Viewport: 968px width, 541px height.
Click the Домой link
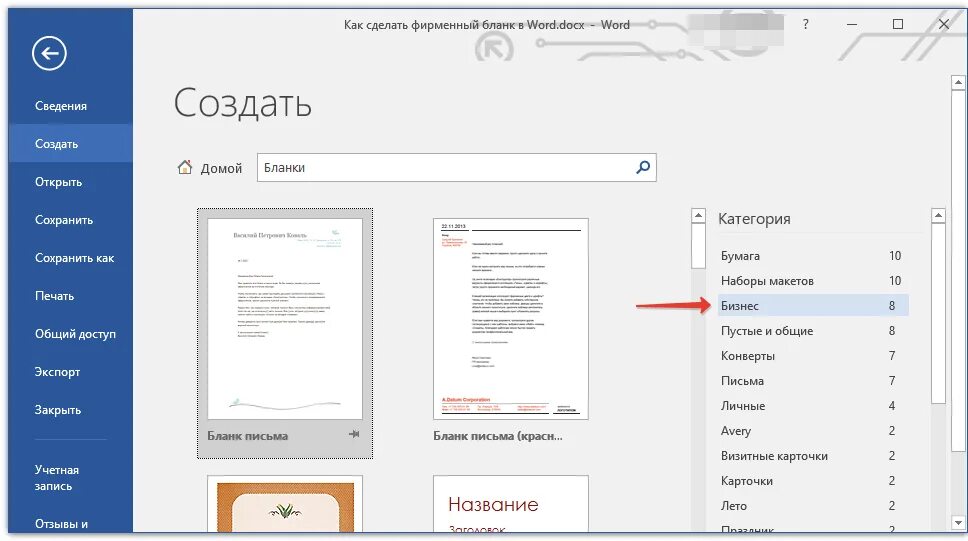(x=221, y=168)
